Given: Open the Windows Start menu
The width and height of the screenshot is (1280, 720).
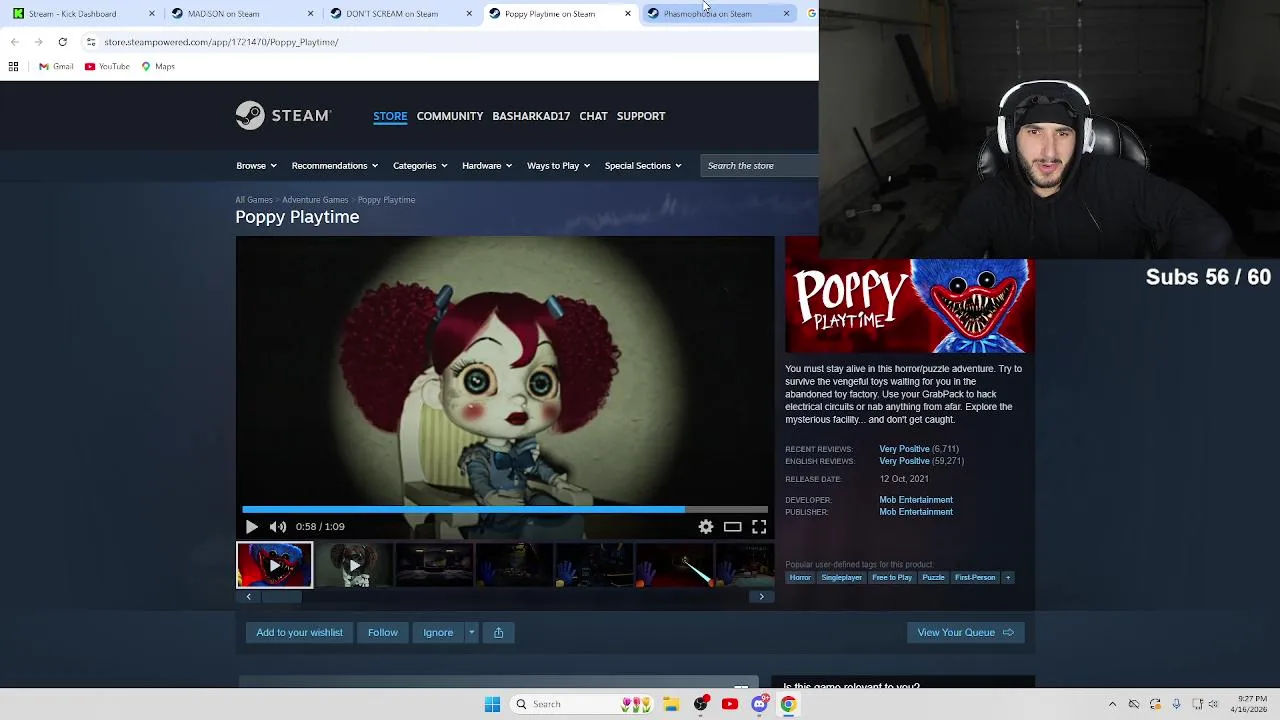Looking at the screenshot, I should click(492, 704).
